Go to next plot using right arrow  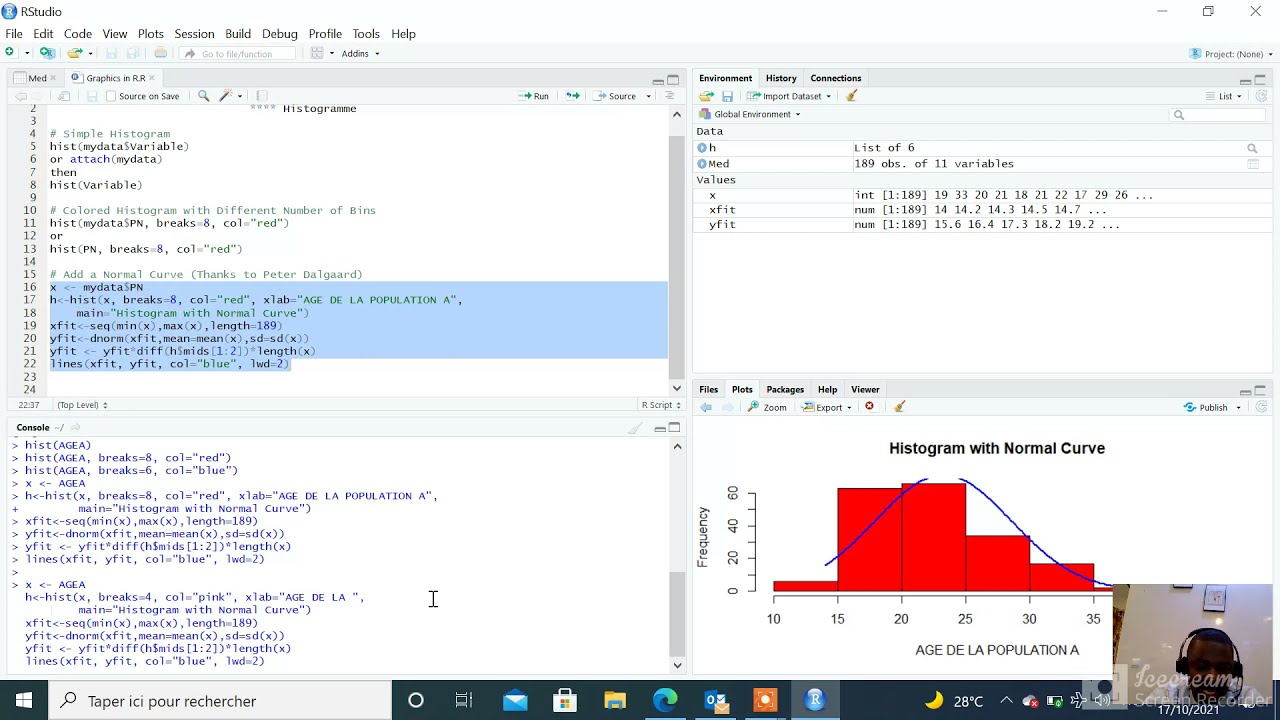pos(727,407)
